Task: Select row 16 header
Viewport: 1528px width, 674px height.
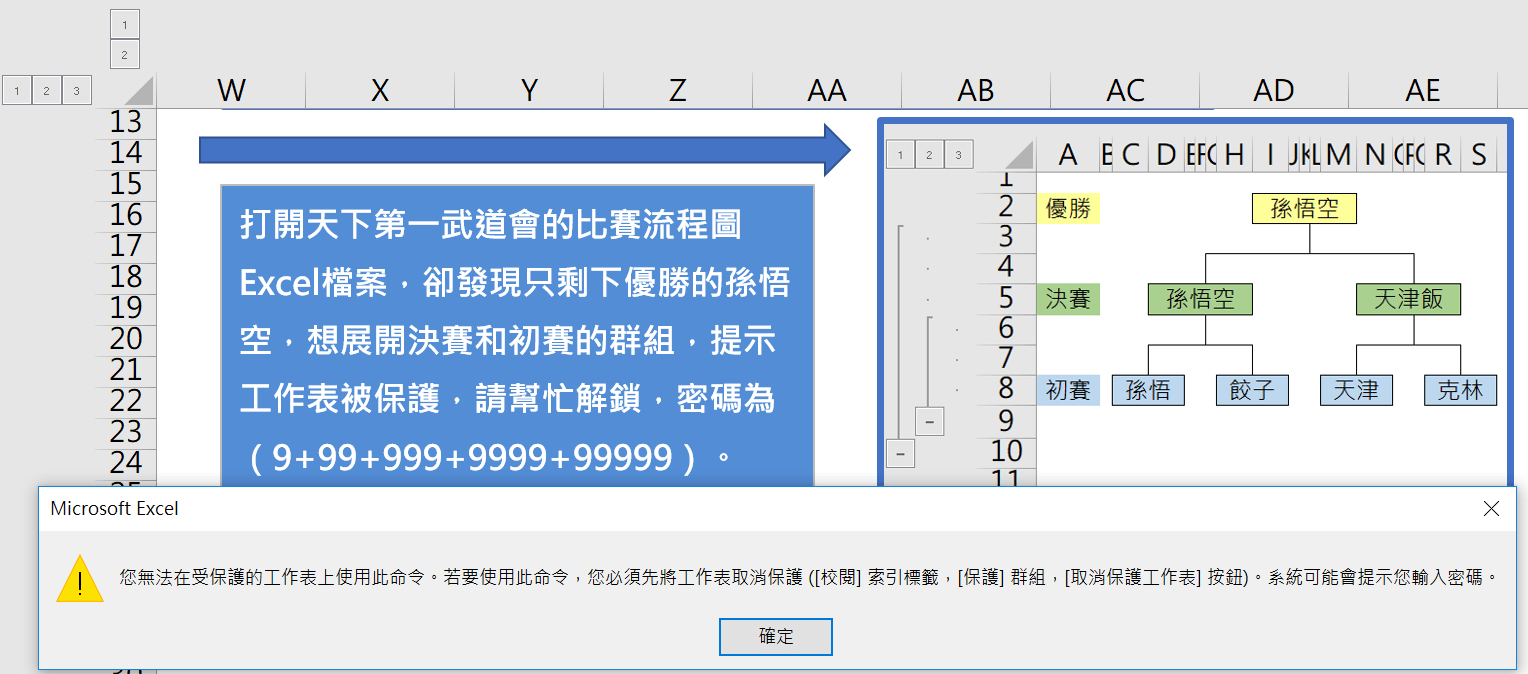Action: click(x=126, y=215)
